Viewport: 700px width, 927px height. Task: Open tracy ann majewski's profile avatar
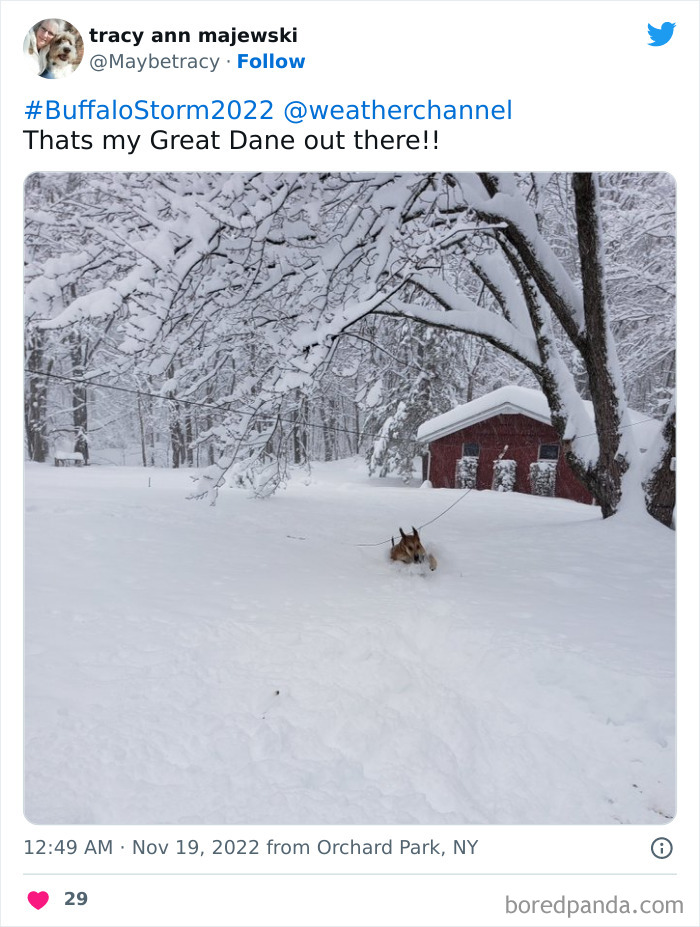point(53,48)
